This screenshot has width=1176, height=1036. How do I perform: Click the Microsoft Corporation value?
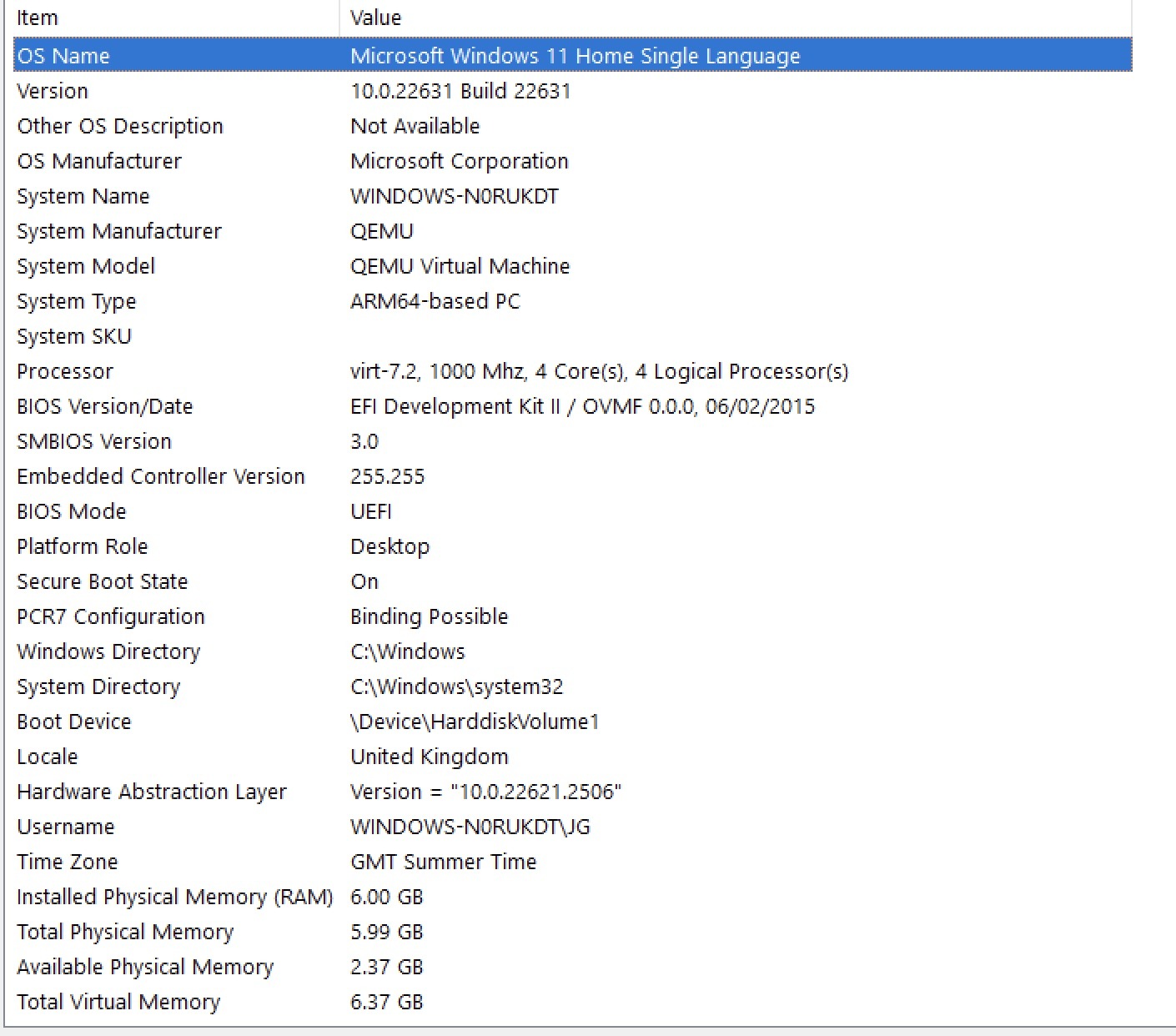[460, 161]
